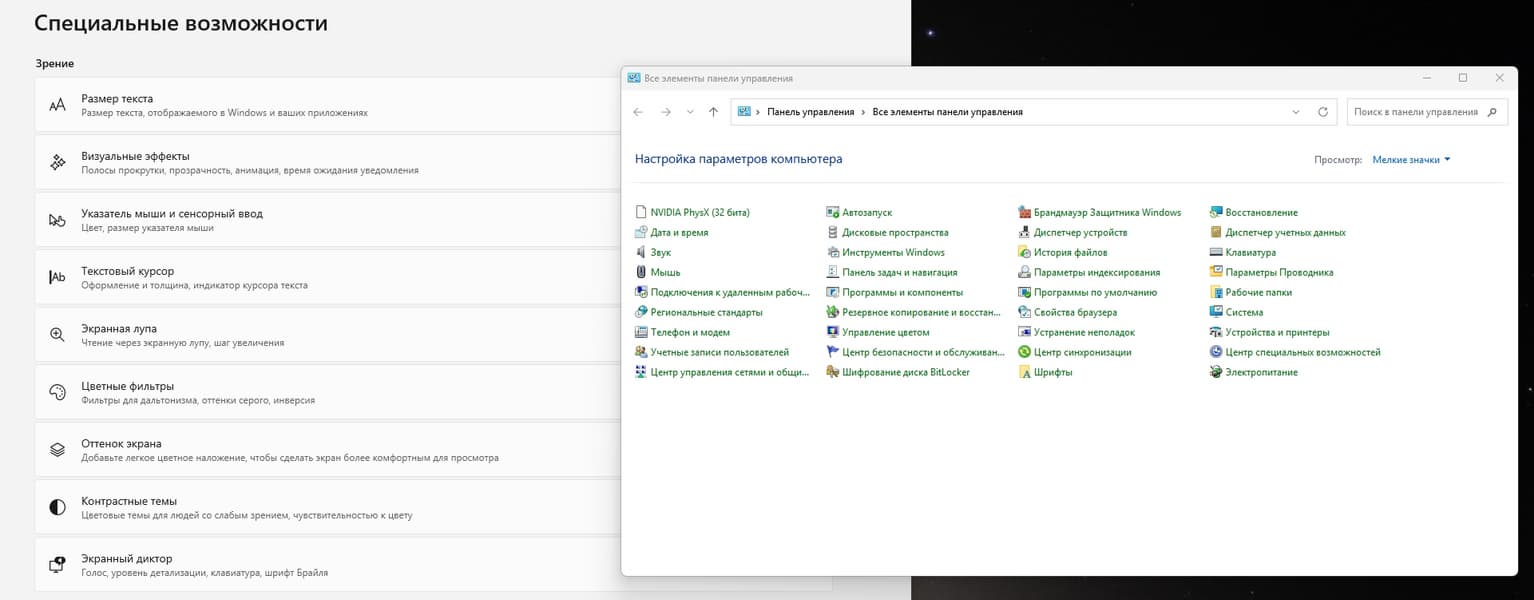Open Программы по умолчанию link
The width and height of the screenshot is (1534, 600).
point(1095,292)
